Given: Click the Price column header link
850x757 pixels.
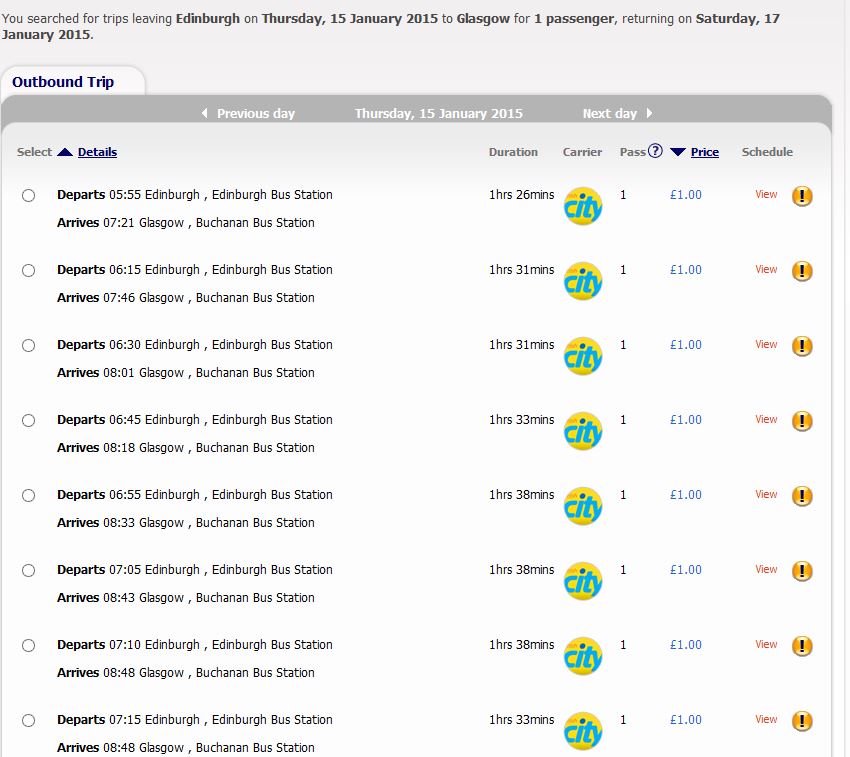Looking at the screenshot, I should pyautogui.click(x=705, y=152).
